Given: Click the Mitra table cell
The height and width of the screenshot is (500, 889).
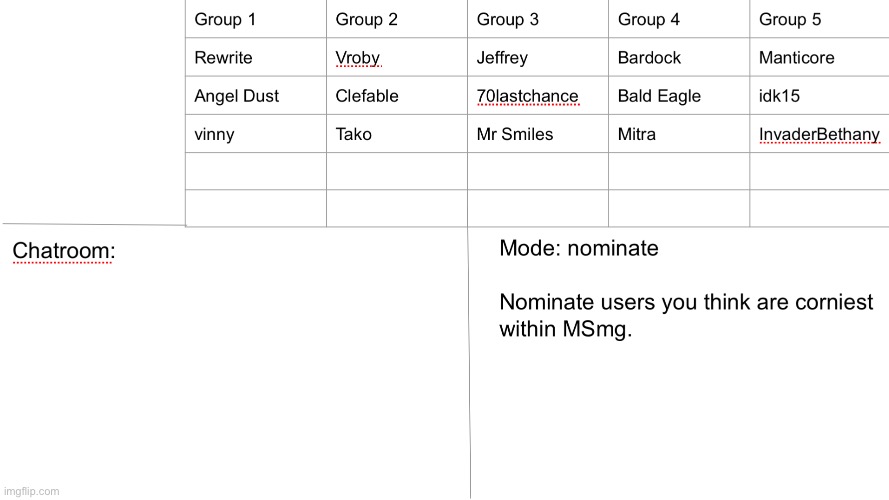Looking at the screenshot, I should pyautogui.click(x=679, y=134).
